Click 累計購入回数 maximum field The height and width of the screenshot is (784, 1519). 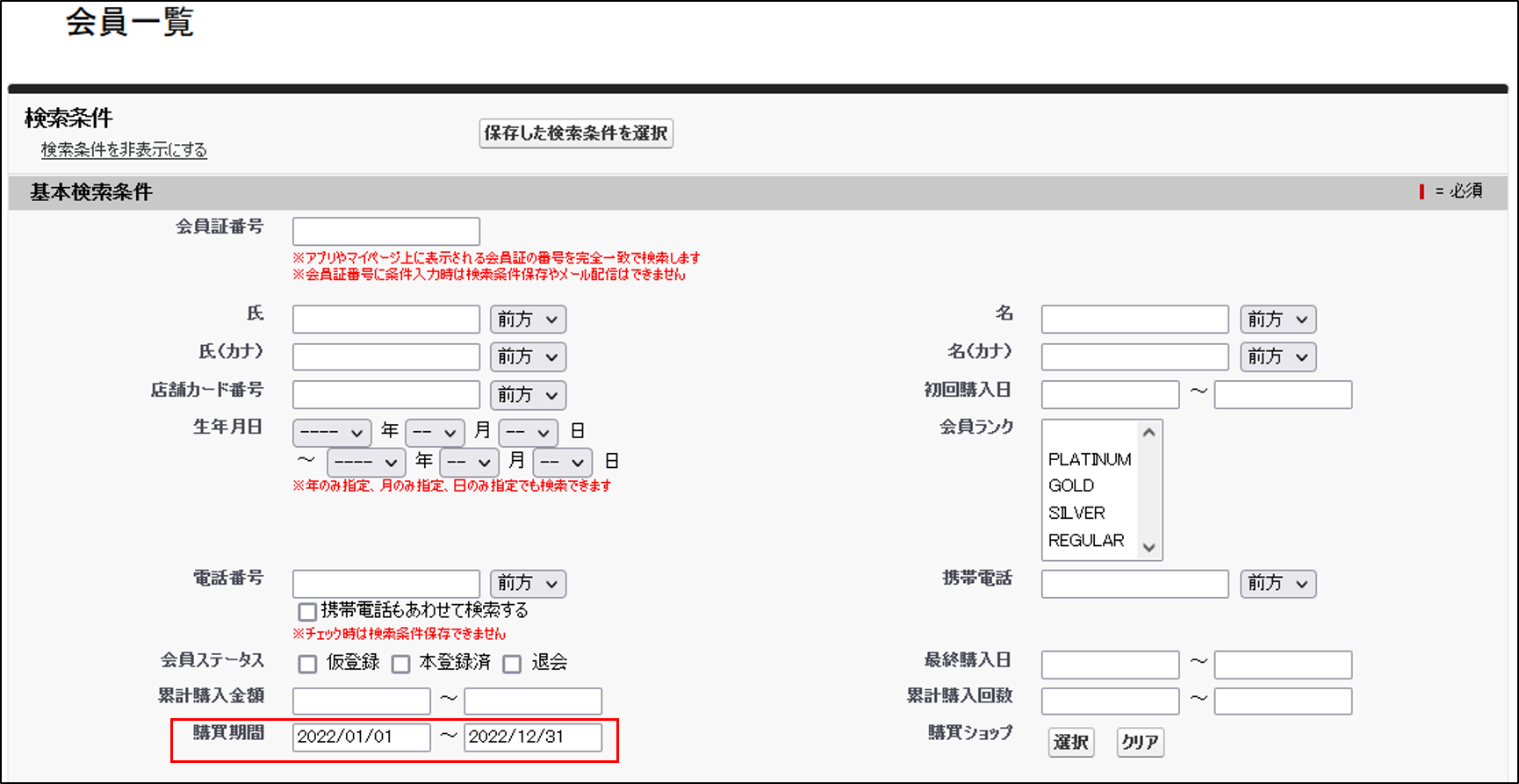point(1283,701)
